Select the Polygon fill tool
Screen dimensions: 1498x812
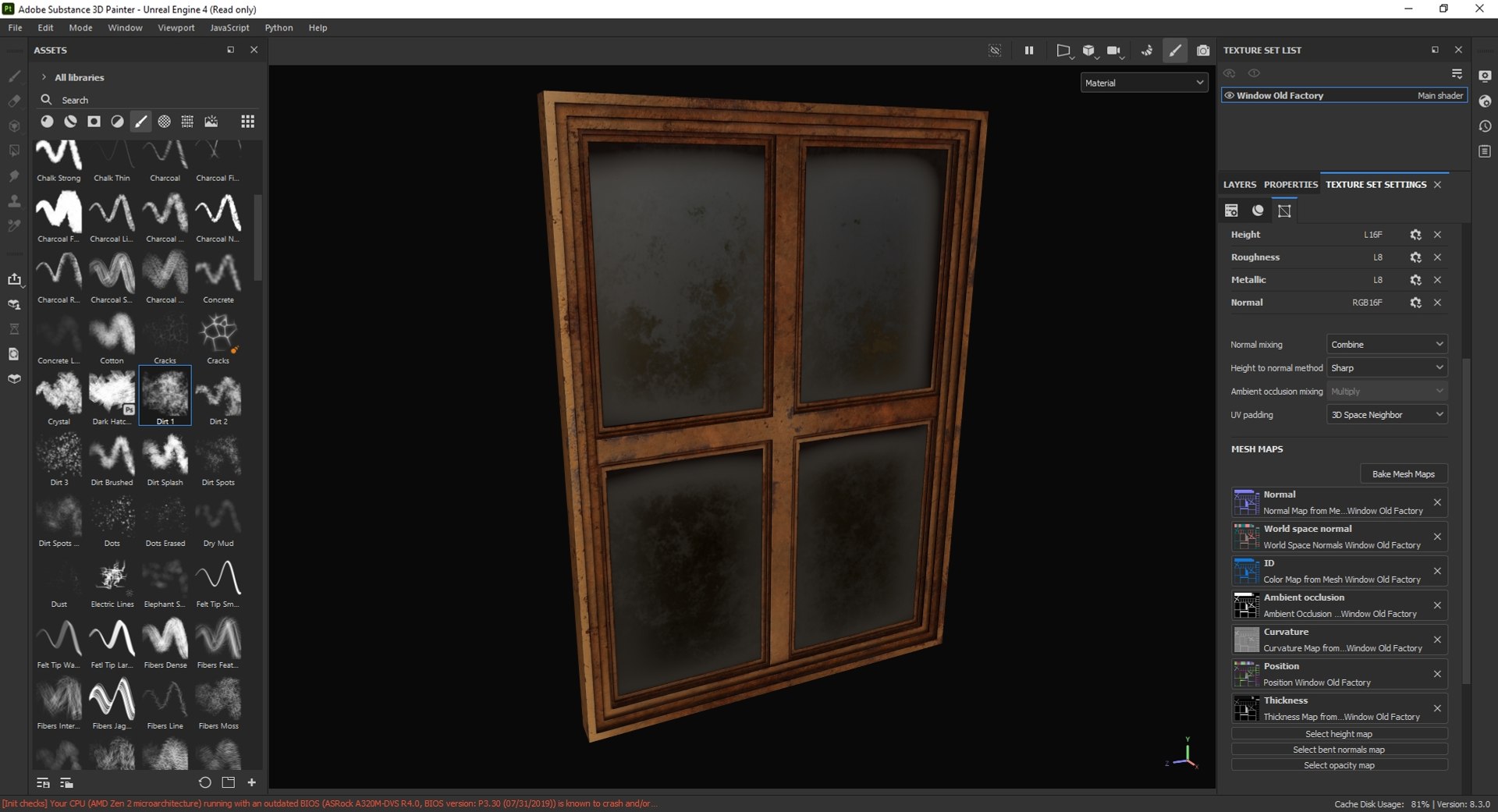pyautogui.click(x=14, y=151)
